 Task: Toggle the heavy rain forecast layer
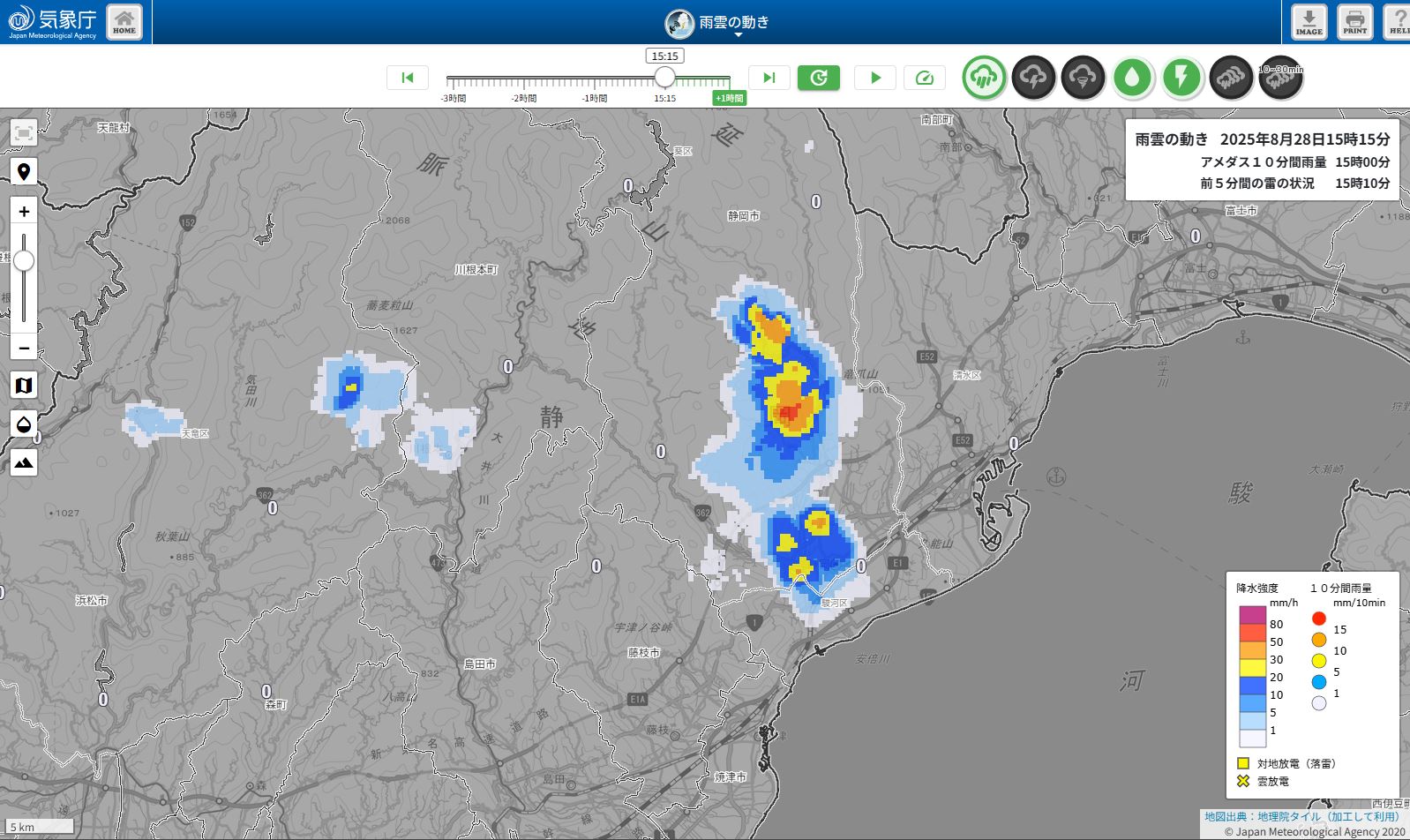click(x=1232, y=78)
